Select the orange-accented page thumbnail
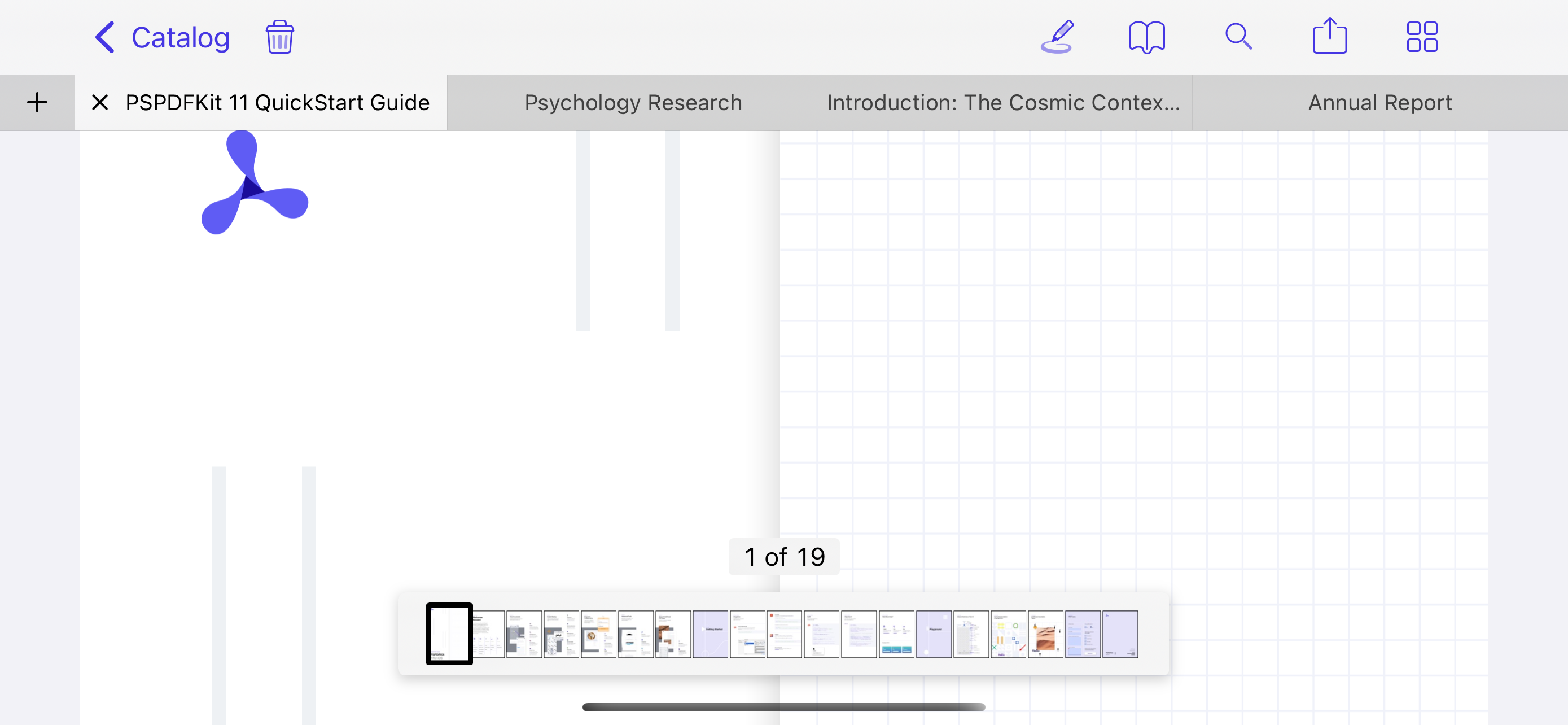Image resolution: width=1568 pixels, height=725 pixels. coord(599,634)
